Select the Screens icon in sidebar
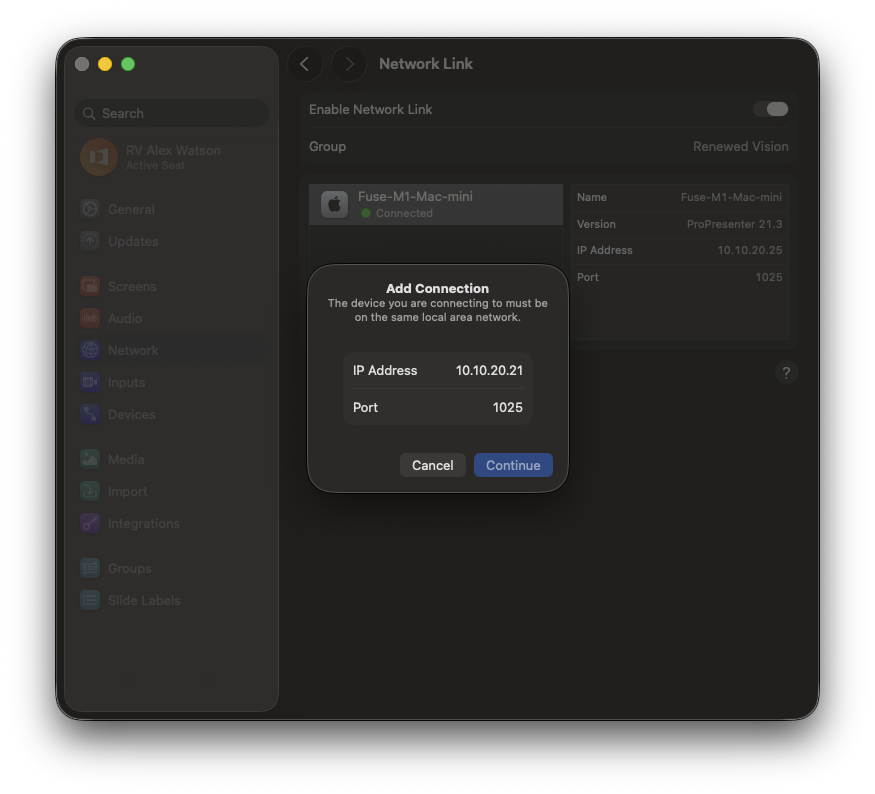The width and height of the screenshot is (875, 794). pyautogui.click(x=90, y=287)
